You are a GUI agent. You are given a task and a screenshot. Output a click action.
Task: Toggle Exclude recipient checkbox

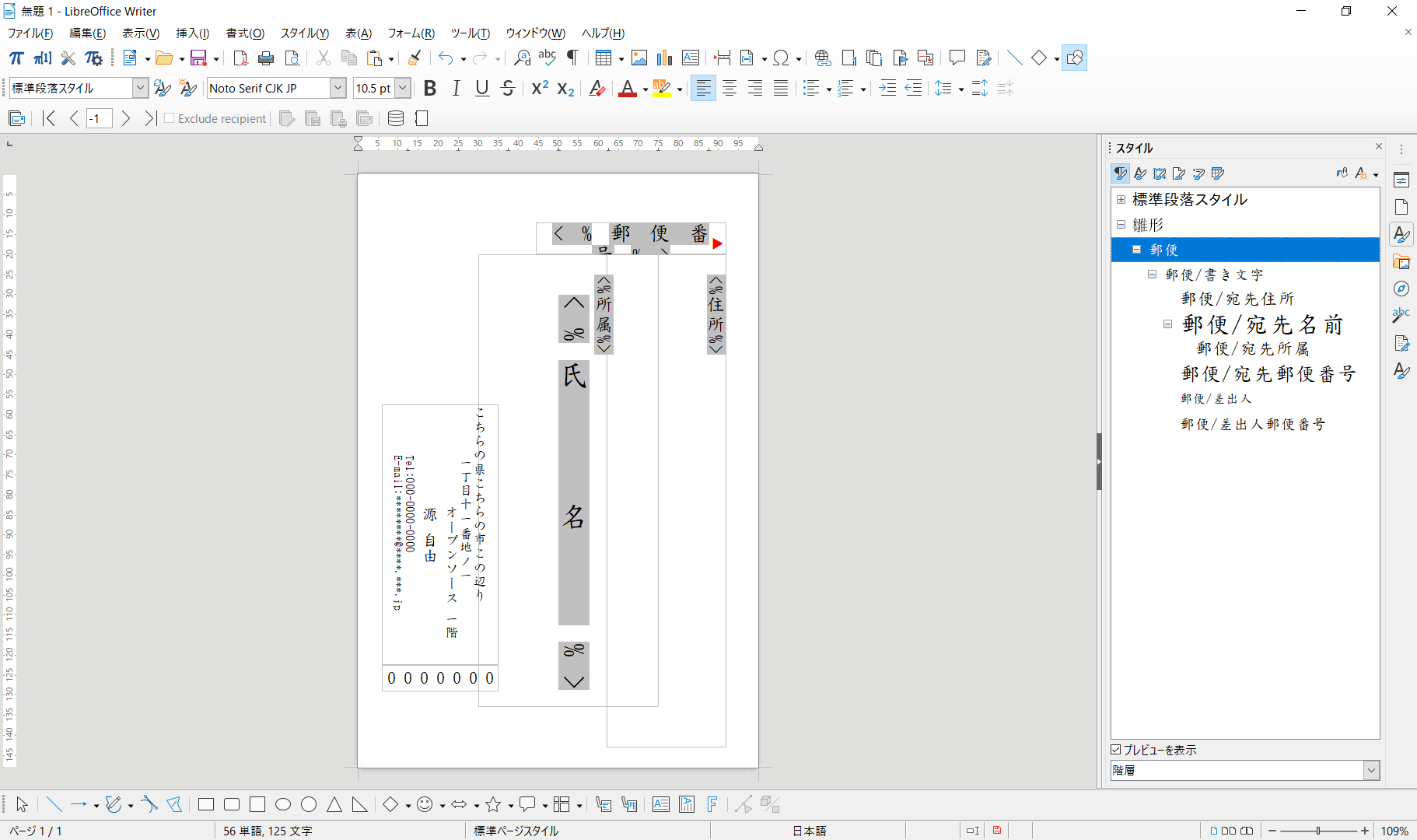pyautogui.click(x=170, y=118)
